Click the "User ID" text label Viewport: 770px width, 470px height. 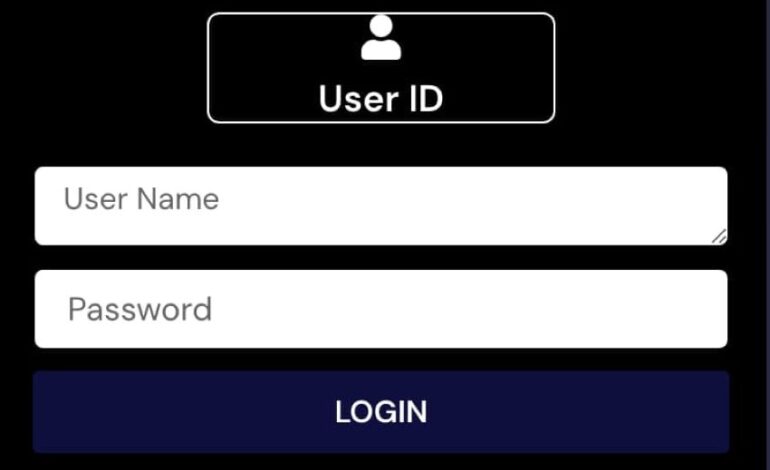(x=381, y=99)
